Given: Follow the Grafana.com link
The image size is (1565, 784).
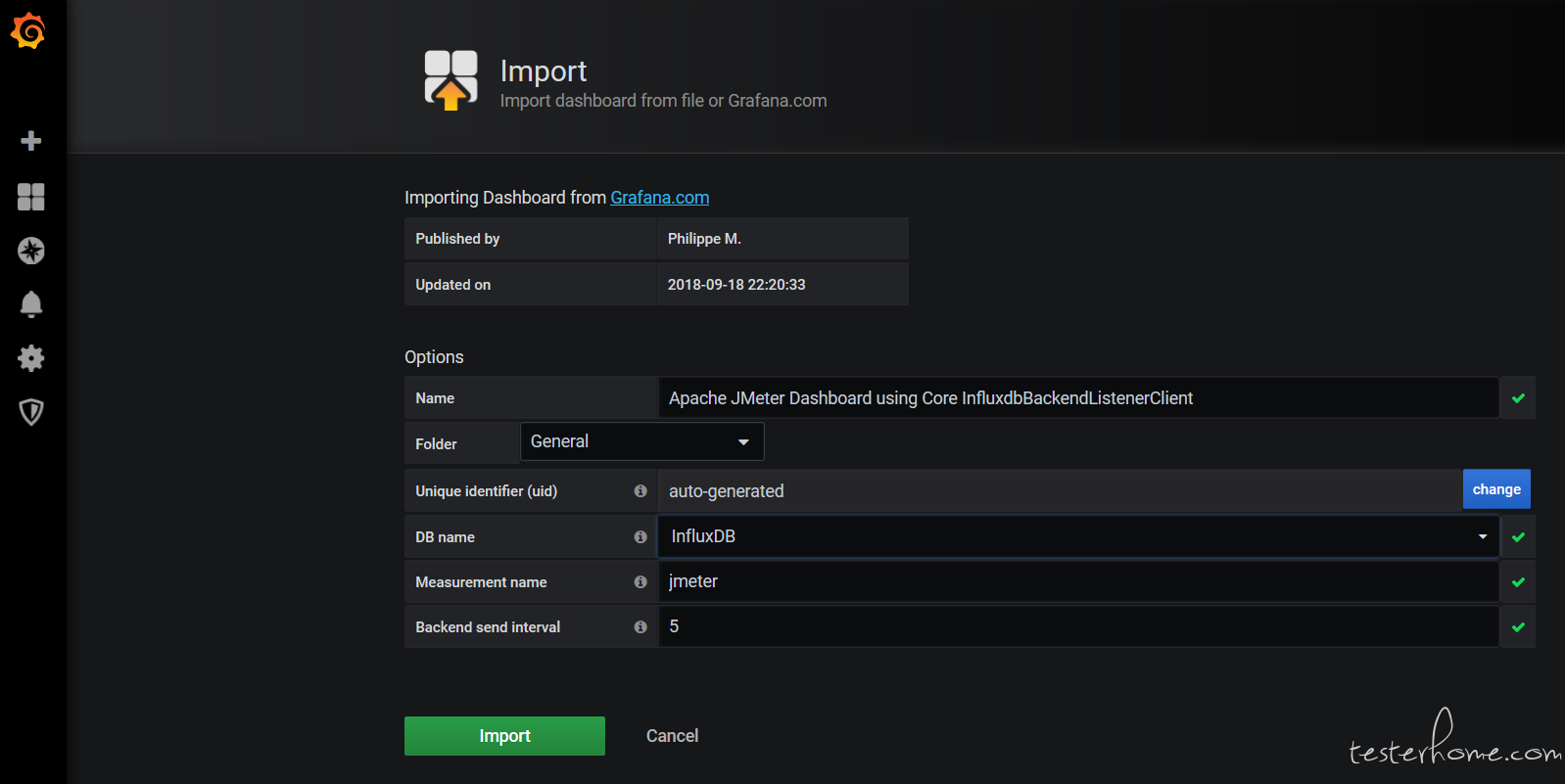Looking at the screenshot, I should 660,198.
